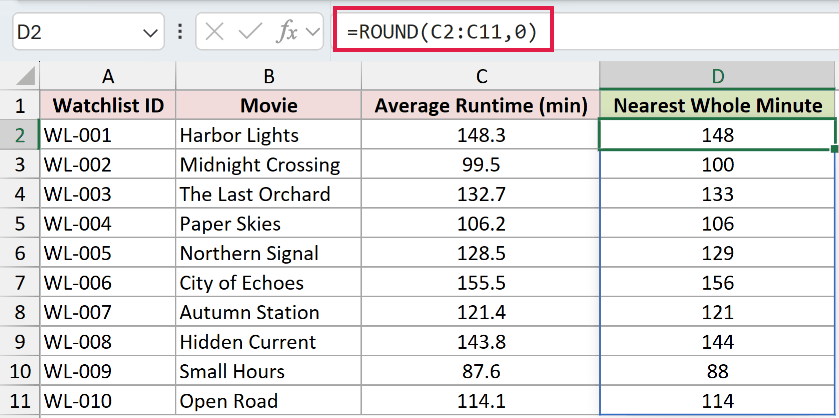This screenshot has height=418, width=839.
Task: Click the Select All corner triangle
Action: click(26, 76)
